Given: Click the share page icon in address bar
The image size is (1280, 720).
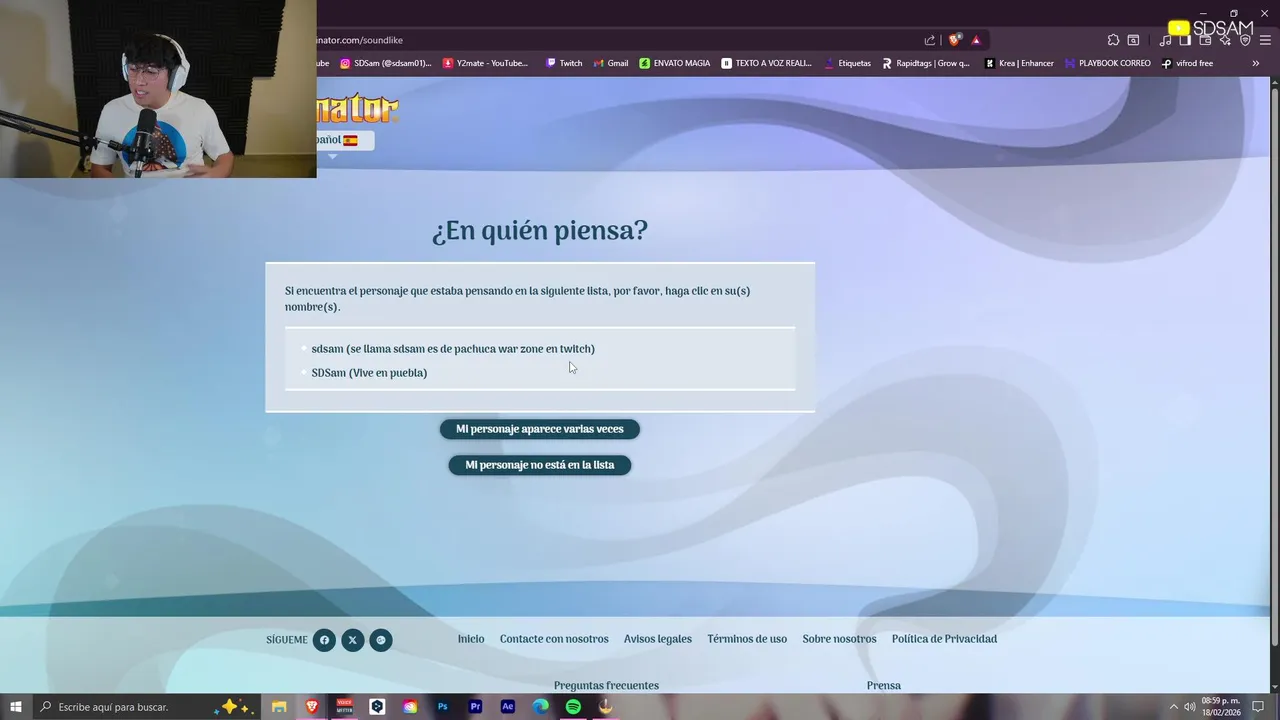Looking at the screenshot, I should point(930,40).
